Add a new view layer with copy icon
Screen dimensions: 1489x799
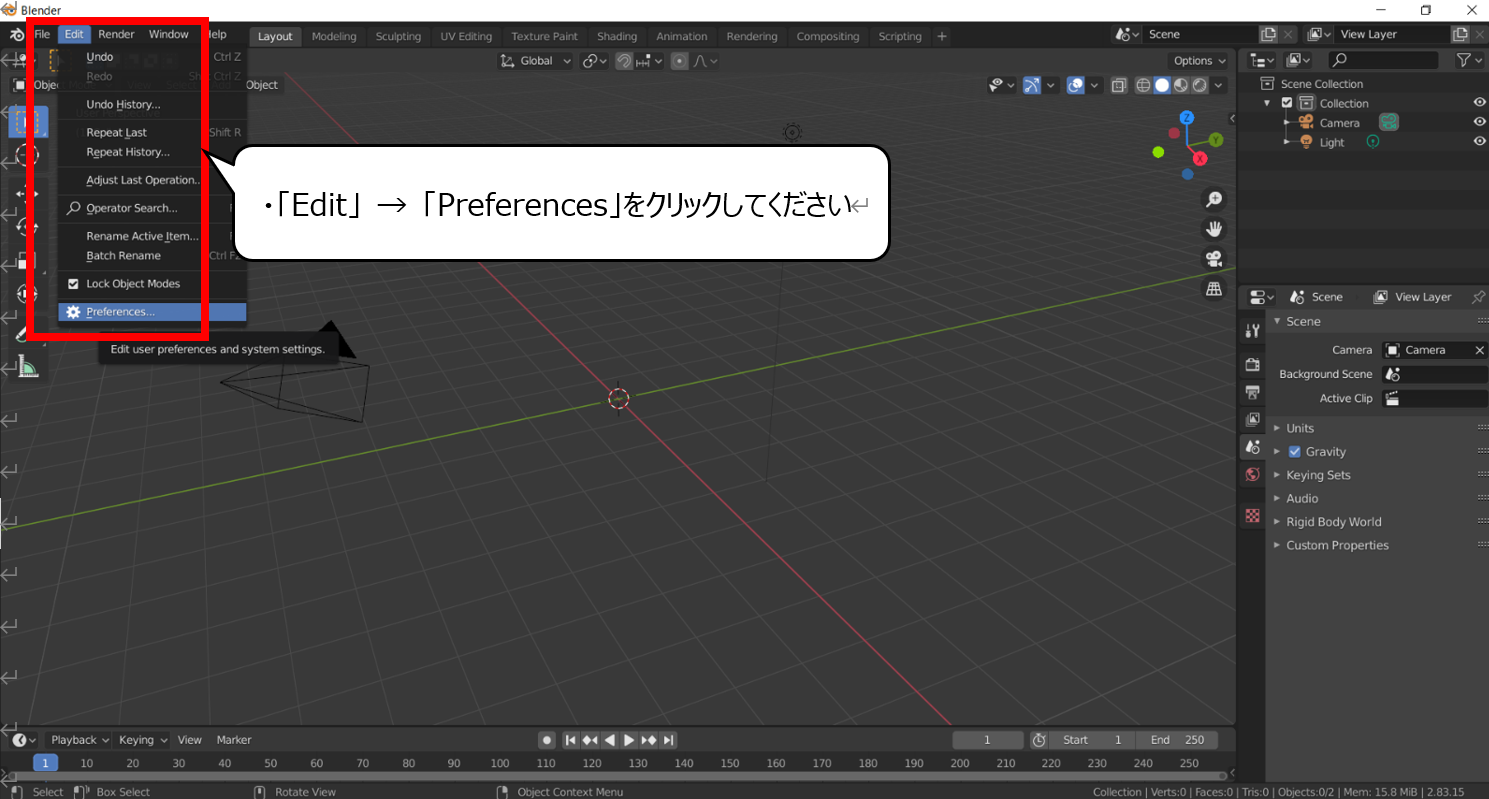[x=1460, y=34]
